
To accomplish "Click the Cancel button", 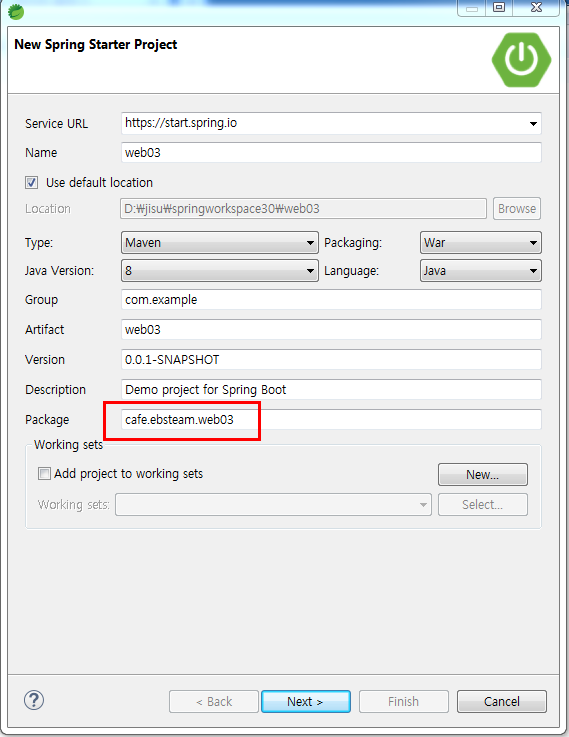I will [502, 701].
